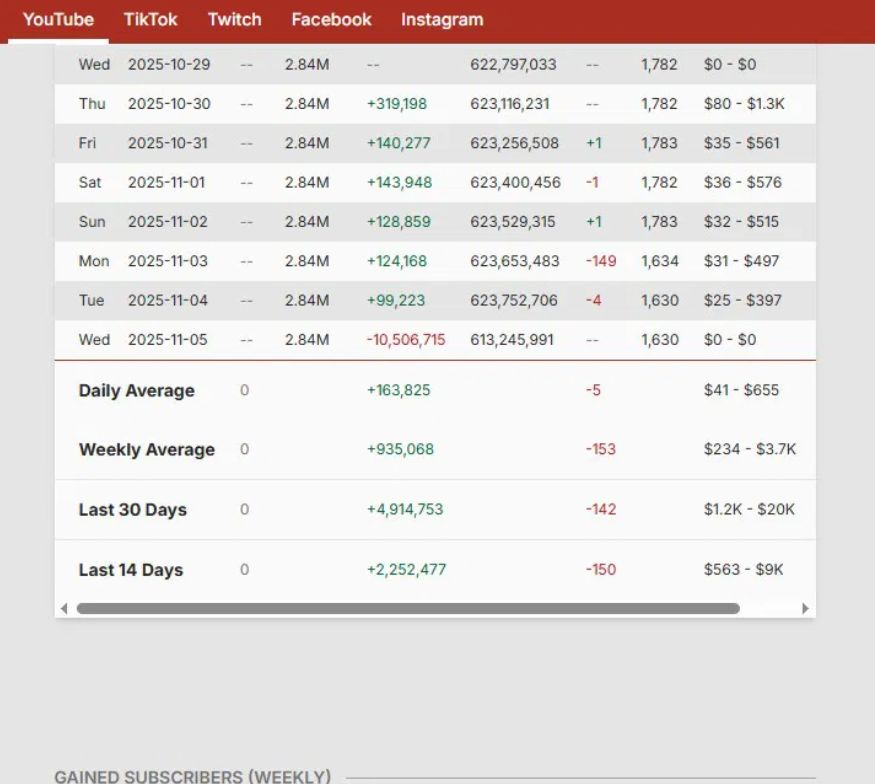Click last 14 days earnings $563 - $9K
The height and width of the screenshot is (784, 875).
pyautogui.click(x=743, y=570)
